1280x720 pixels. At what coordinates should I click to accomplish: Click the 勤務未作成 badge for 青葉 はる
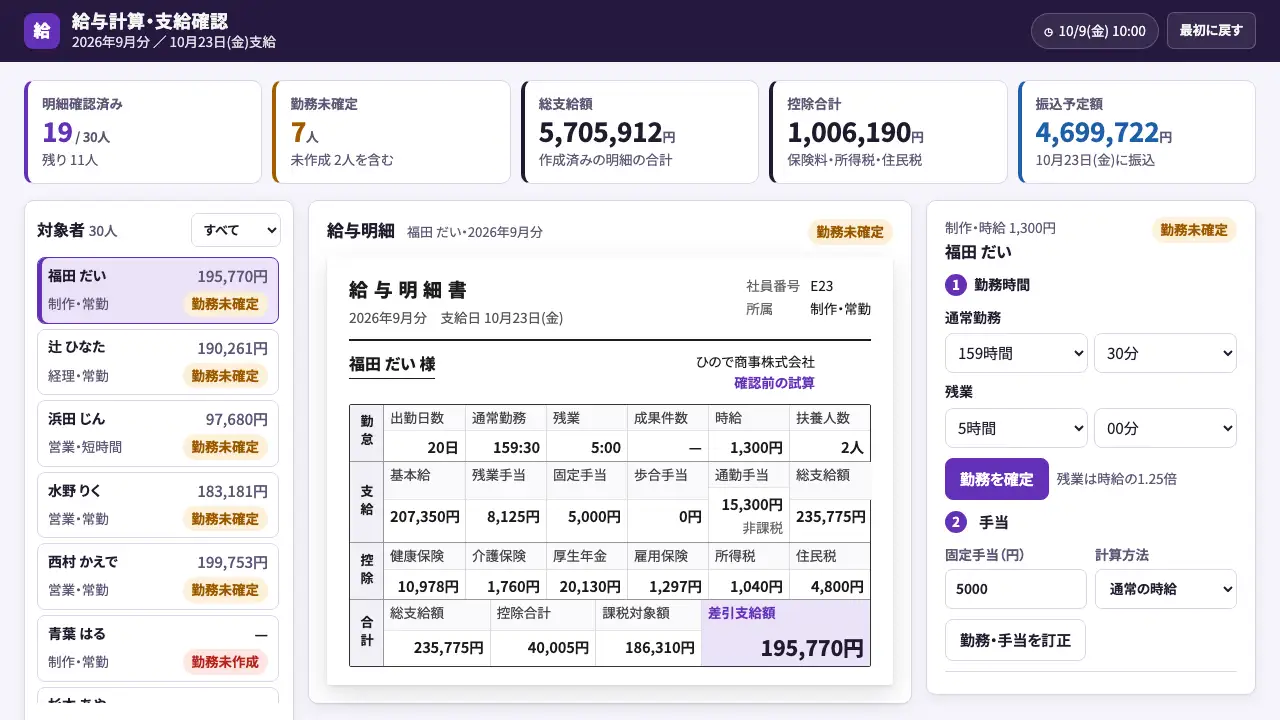pos(225,662)
